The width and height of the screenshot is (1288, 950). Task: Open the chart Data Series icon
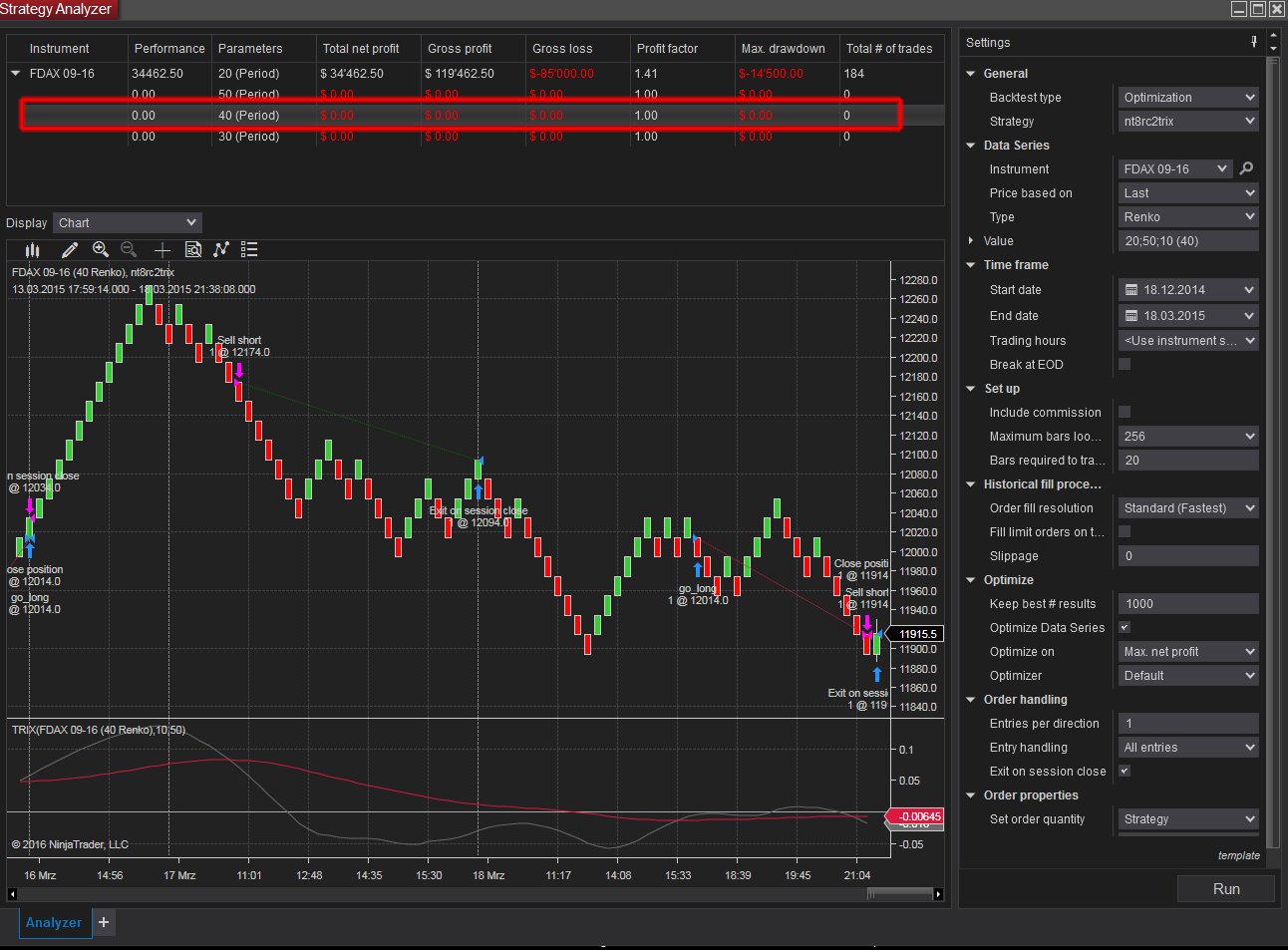point(32,249)
